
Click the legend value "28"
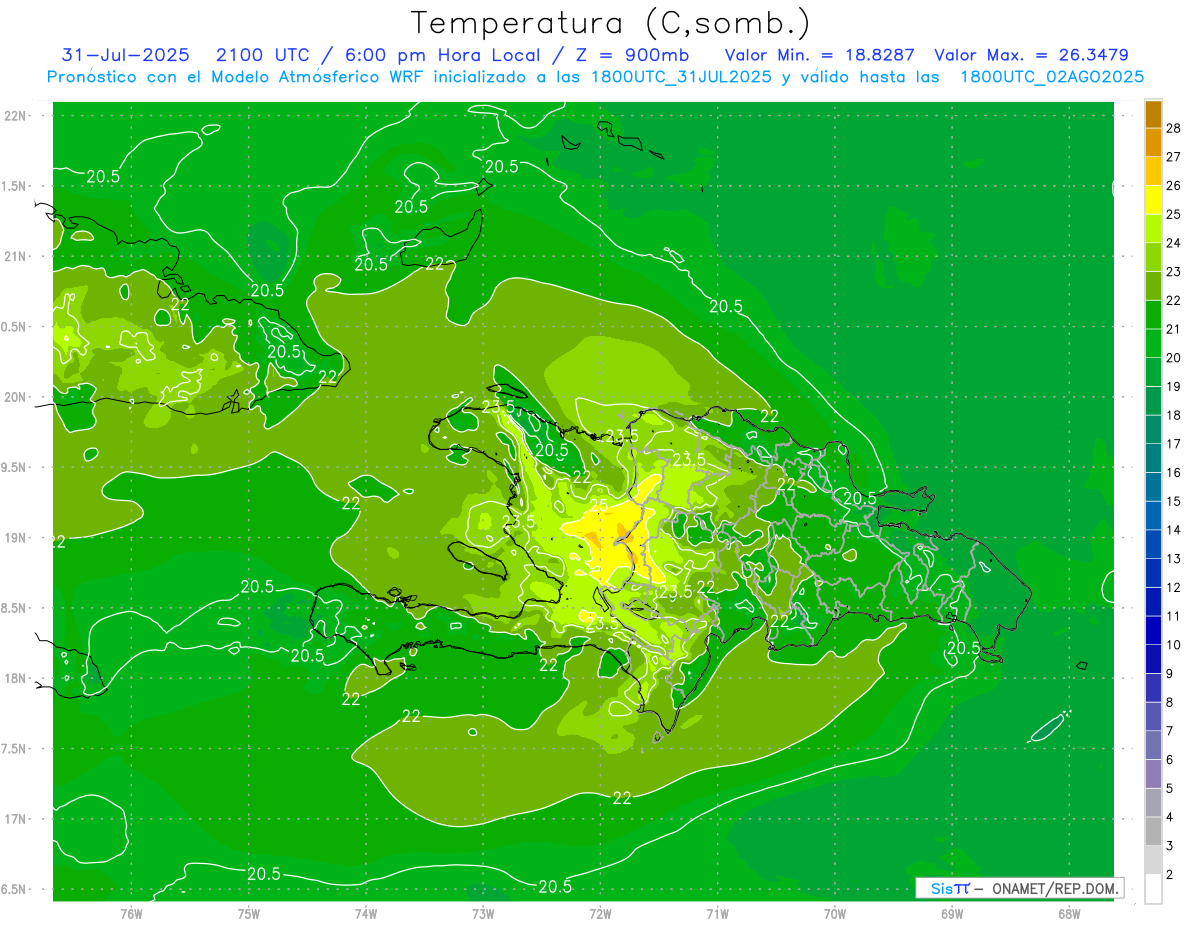point(1174,128)
